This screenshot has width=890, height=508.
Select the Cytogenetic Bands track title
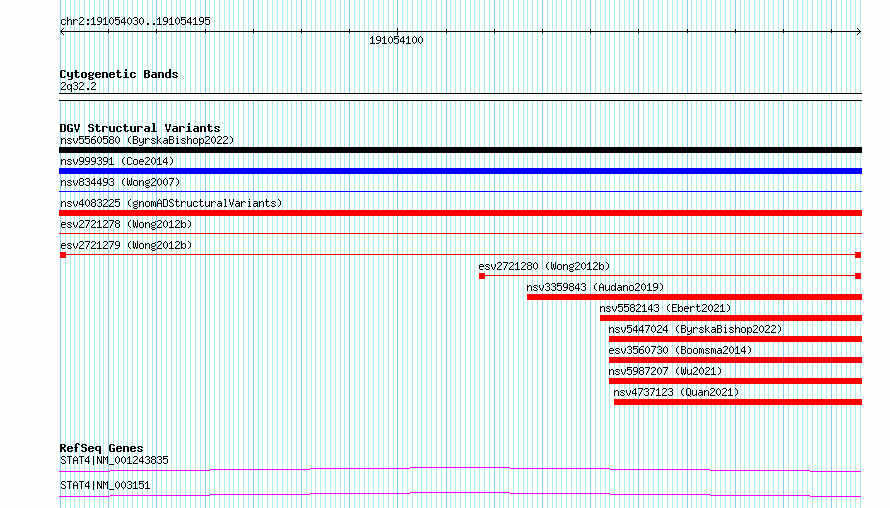tap(119, 74)
